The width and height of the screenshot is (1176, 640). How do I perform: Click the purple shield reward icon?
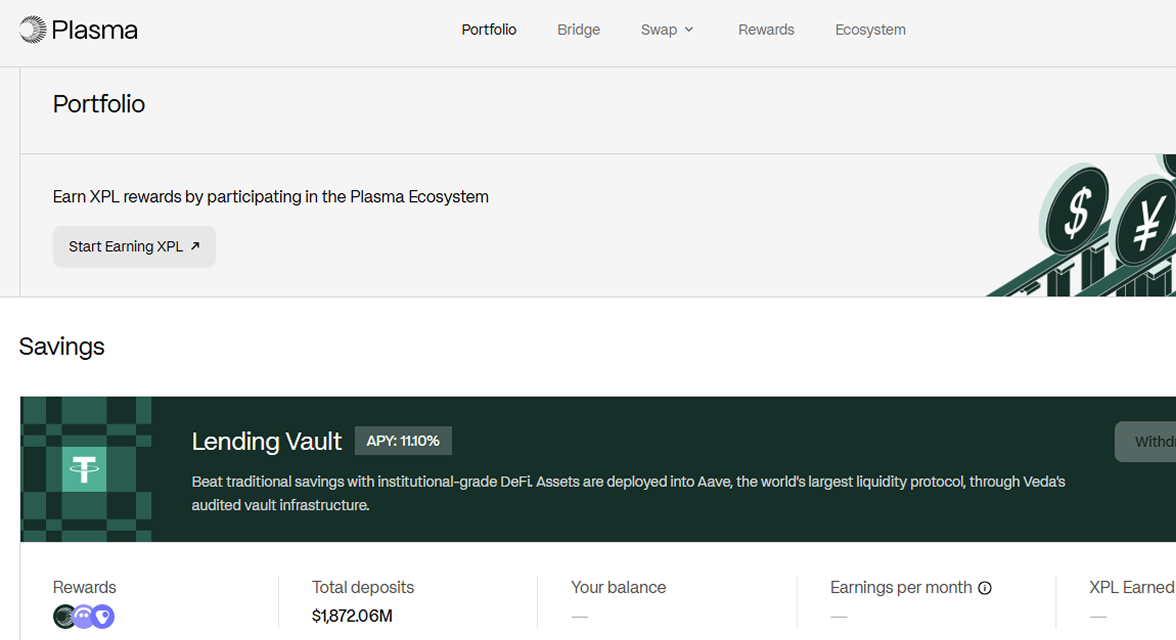[x=103, y=617]
